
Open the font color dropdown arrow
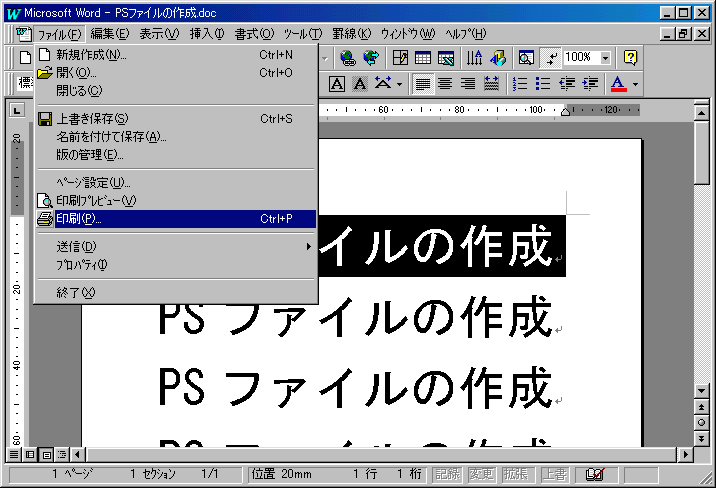[635, 84]
